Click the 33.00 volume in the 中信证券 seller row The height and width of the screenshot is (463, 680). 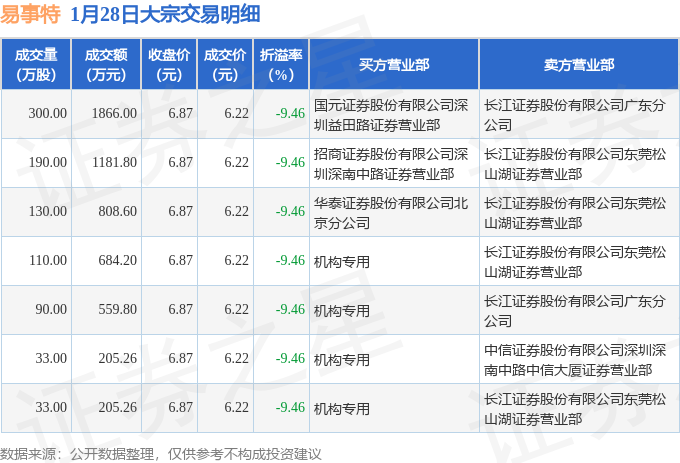click(51, 359)
